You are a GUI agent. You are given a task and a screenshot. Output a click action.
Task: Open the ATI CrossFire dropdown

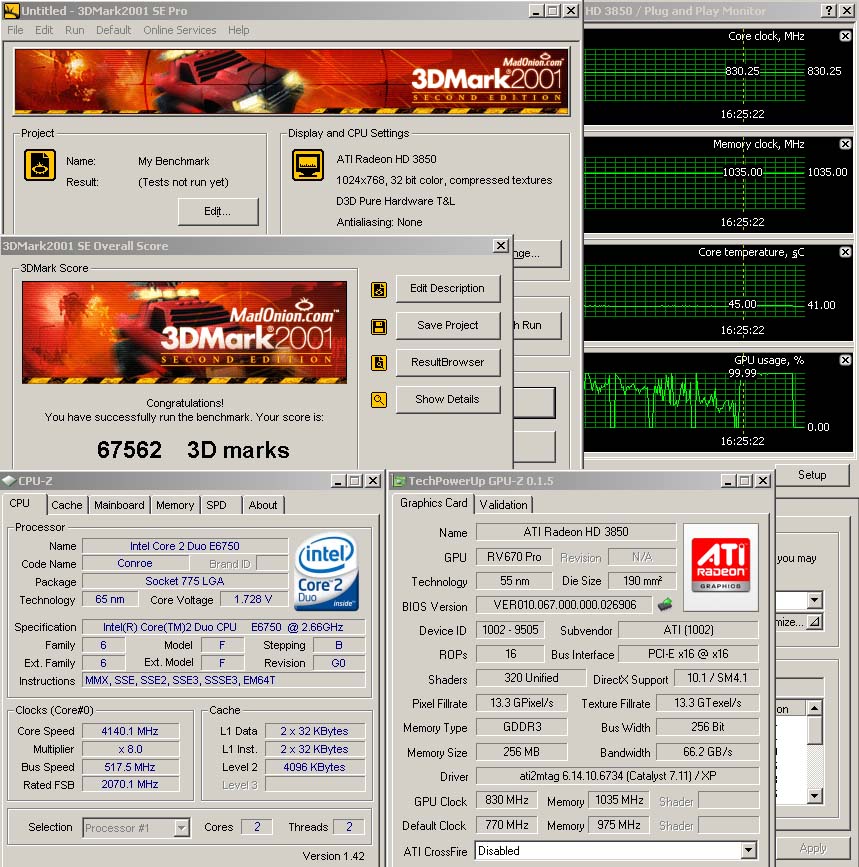(748, 850)
